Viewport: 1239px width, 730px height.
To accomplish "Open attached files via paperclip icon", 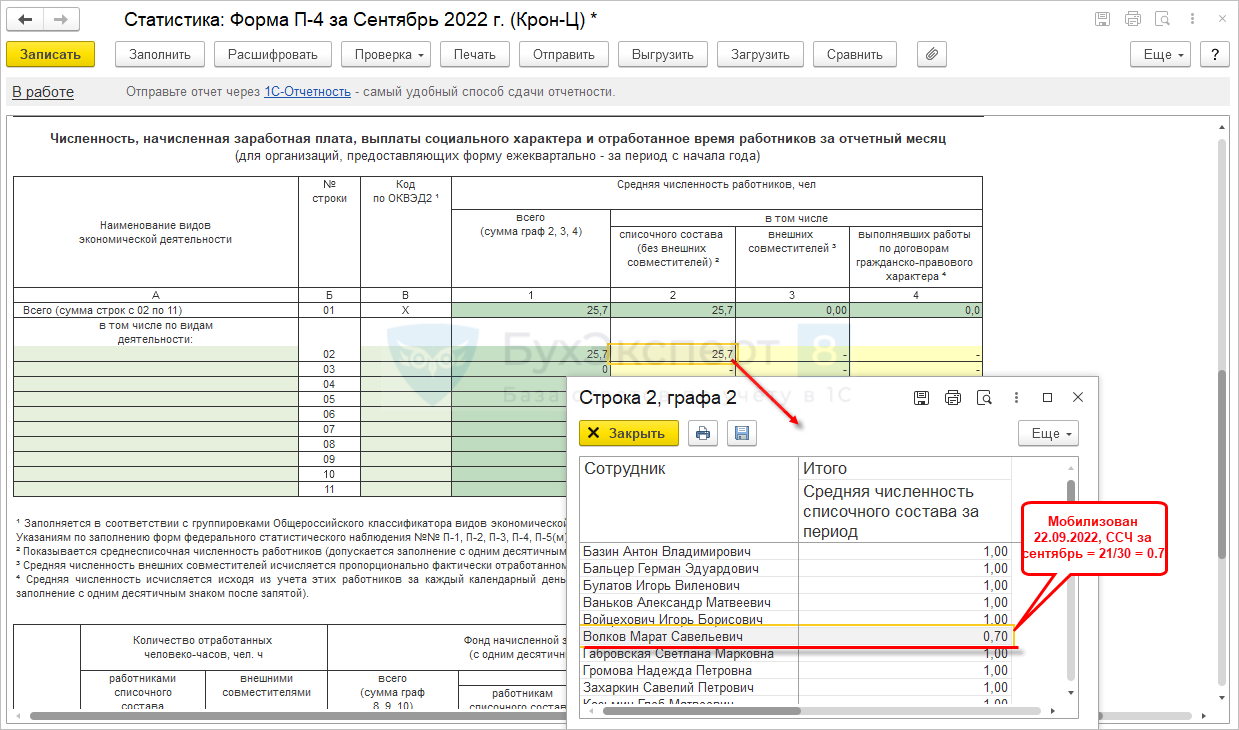I will click(x=931, y=54).
